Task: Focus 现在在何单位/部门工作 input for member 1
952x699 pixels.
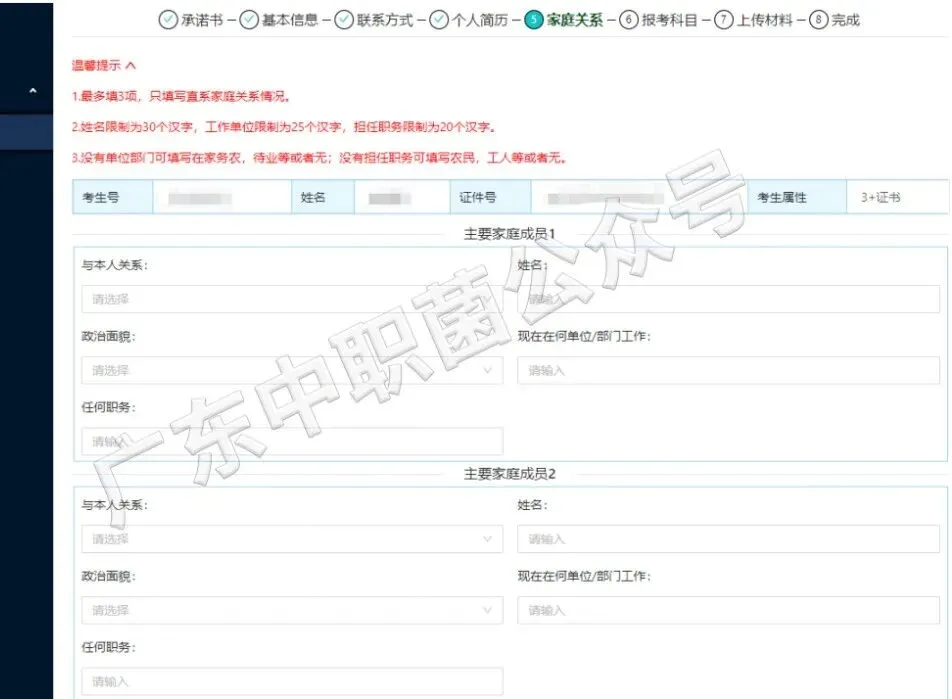Action: (x=729, y=370)
